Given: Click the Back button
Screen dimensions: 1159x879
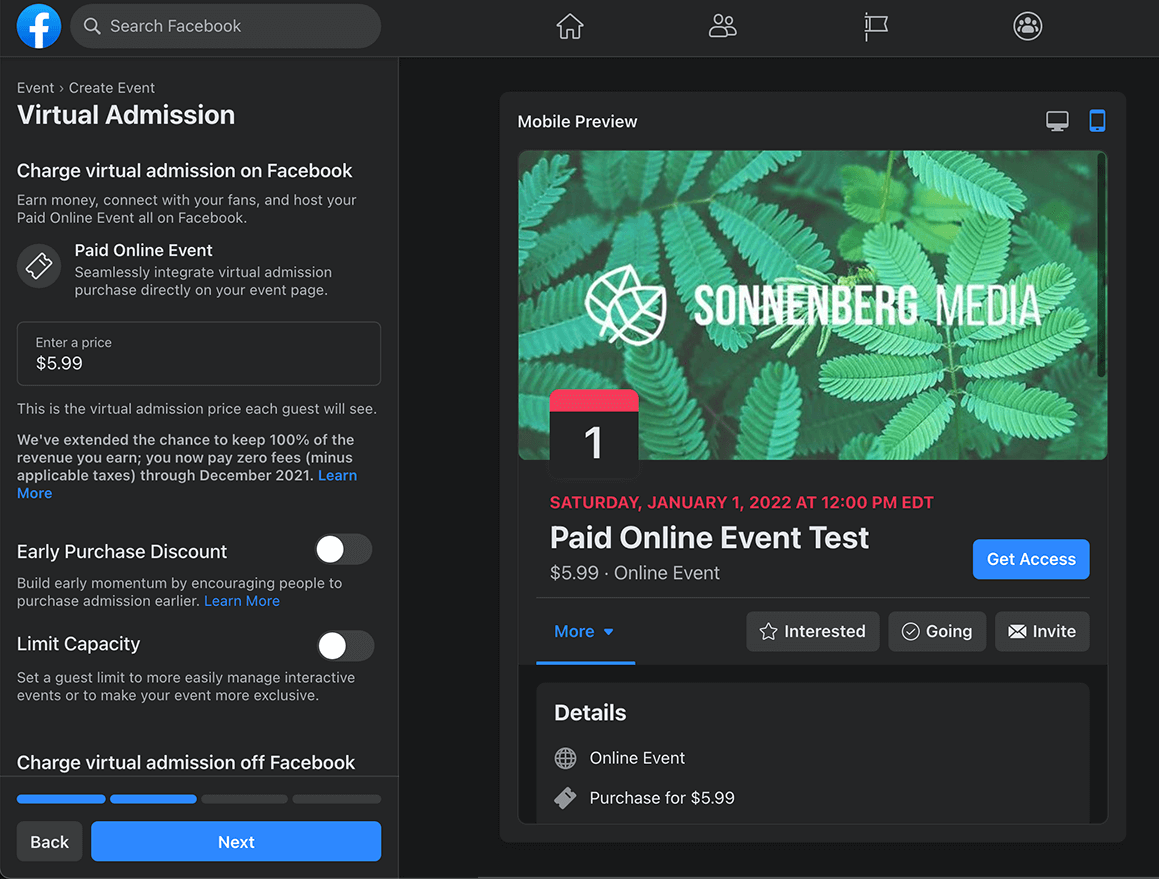Looking at the screenshot, I should click(x=50, y=841).
